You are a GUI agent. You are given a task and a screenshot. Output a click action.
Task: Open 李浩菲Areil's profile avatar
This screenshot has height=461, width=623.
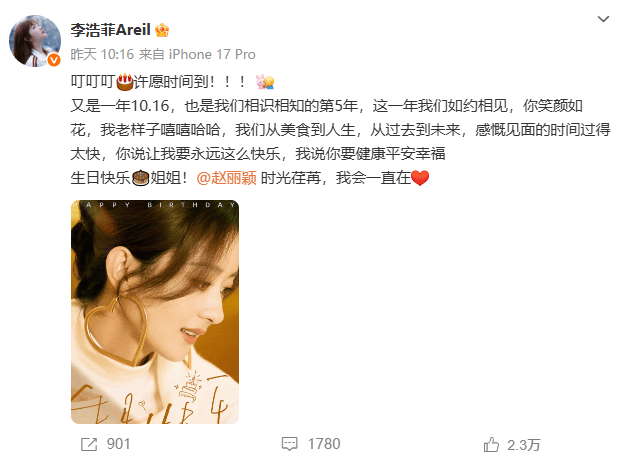pos(35,41)
